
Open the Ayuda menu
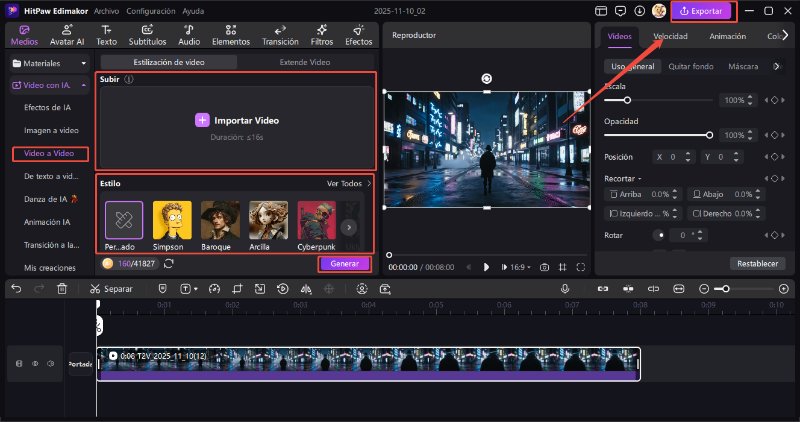193,11
